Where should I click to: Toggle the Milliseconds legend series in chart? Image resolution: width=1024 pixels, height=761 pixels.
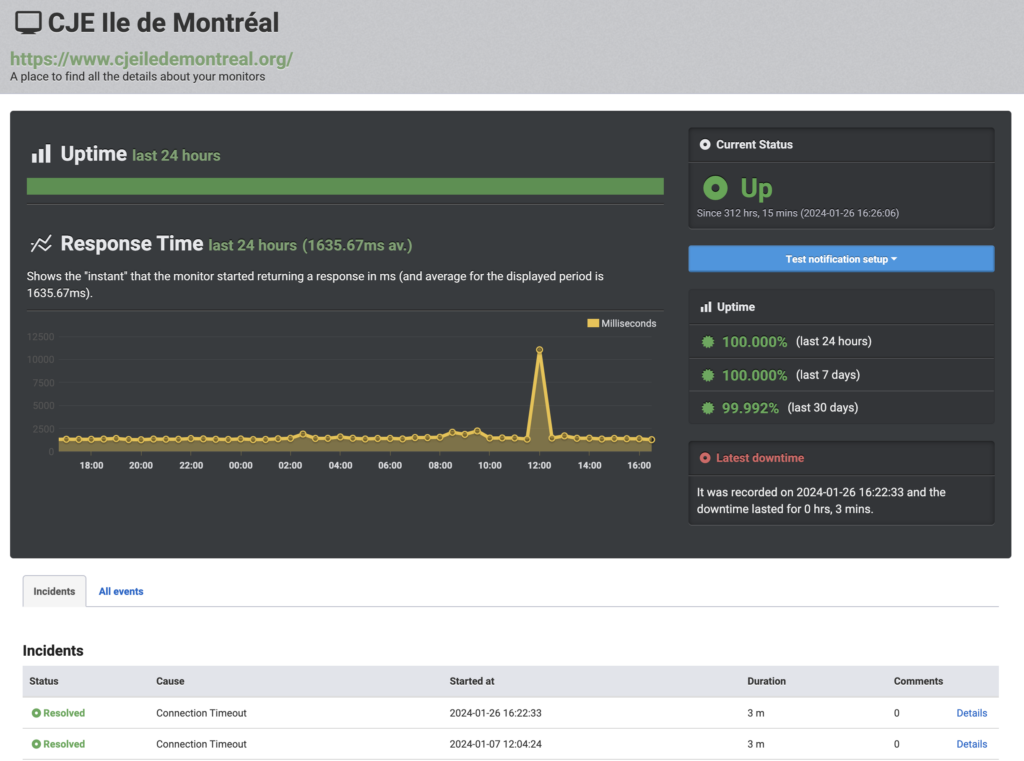coord(621,324)
